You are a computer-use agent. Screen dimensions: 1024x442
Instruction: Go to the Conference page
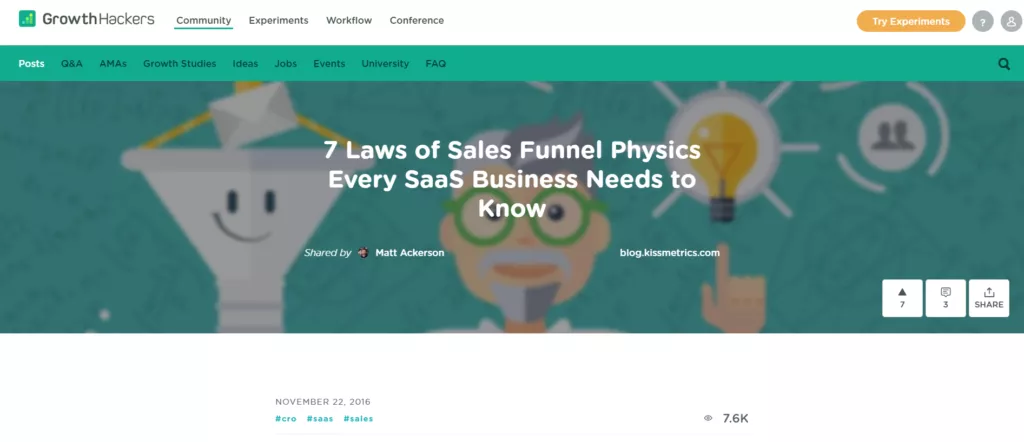point(417,20)
